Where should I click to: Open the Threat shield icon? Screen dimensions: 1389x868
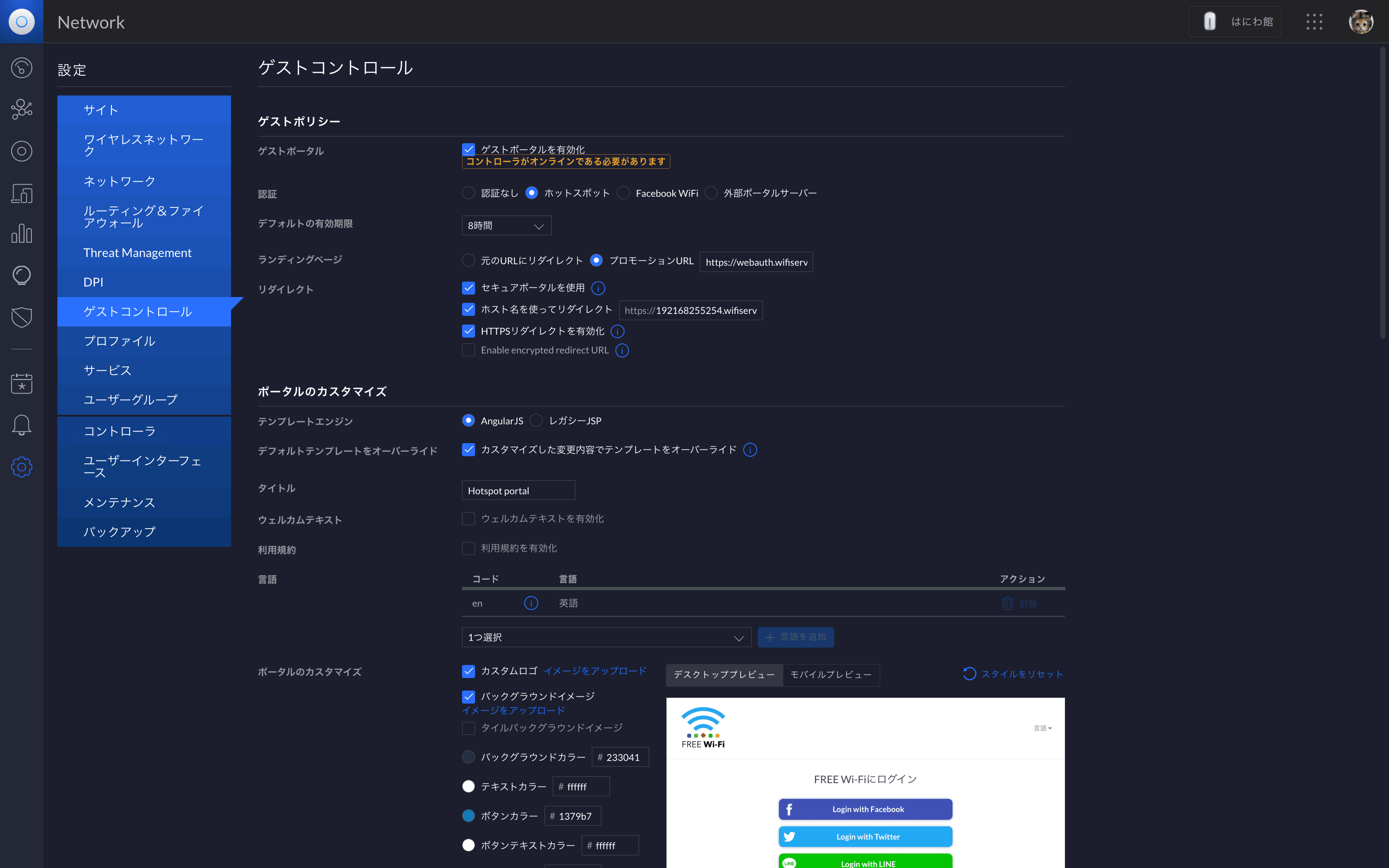[21, 317]
